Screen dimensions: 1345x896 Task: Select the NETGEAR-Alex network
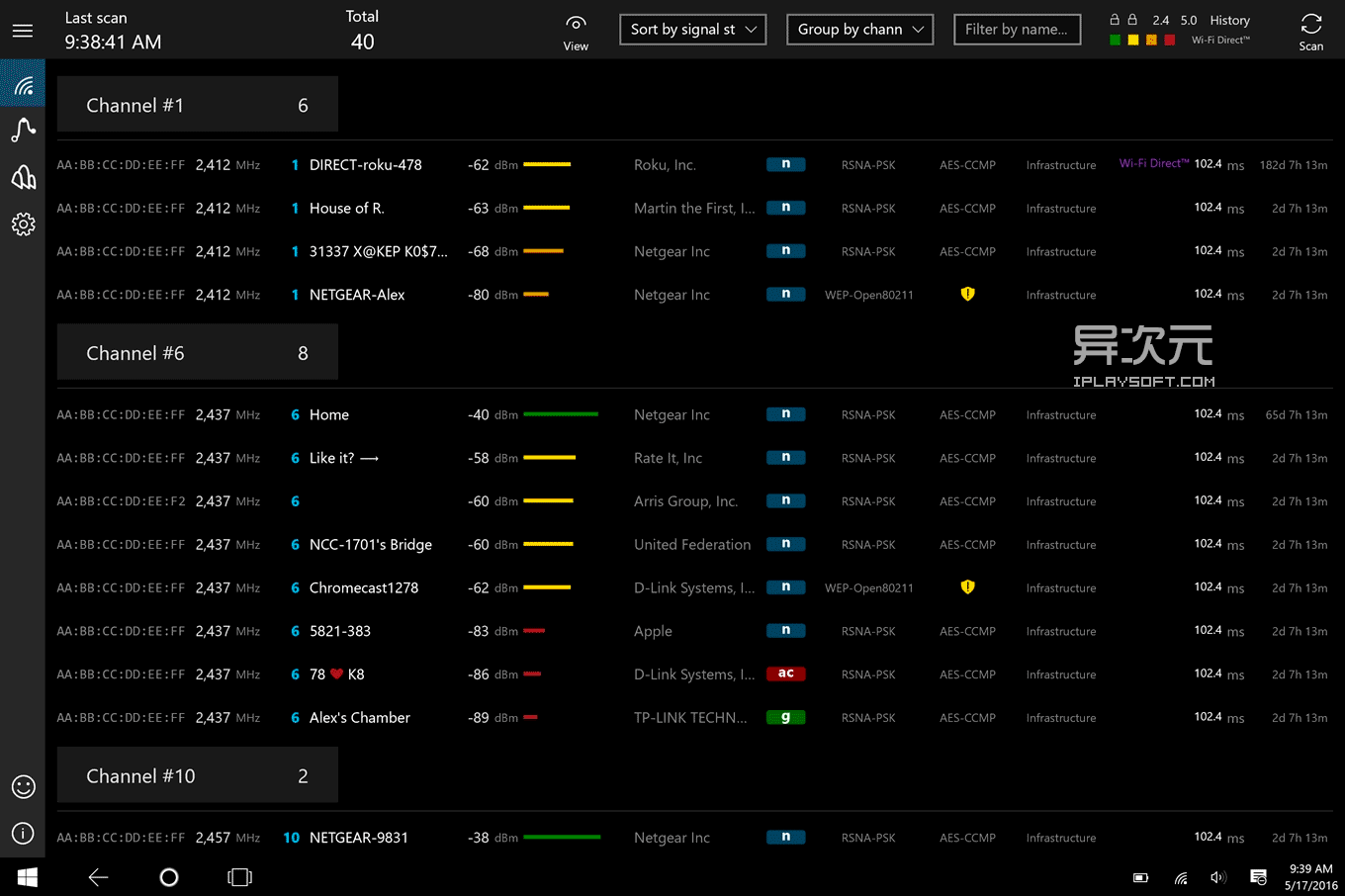pos(357,295)
